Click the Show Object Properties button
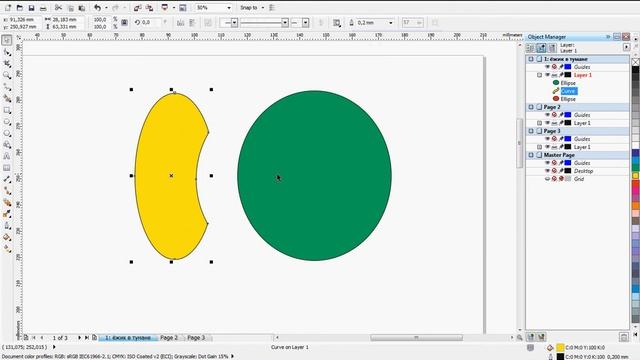 (530, 48)
